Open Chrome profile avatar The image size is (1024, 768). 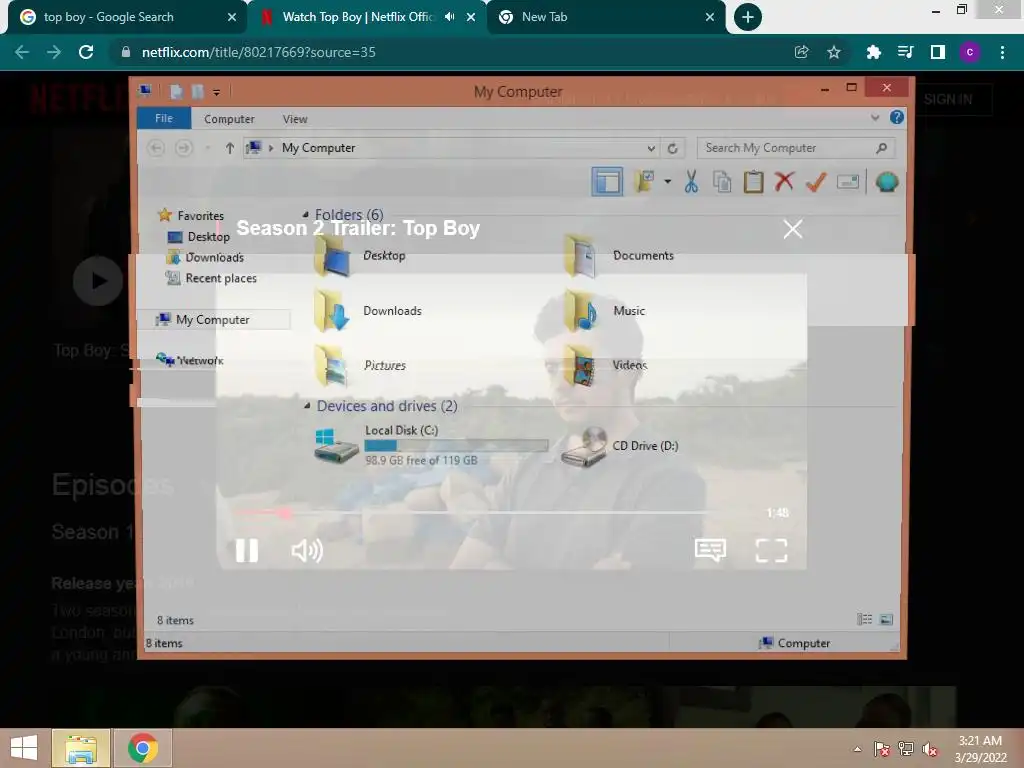(970, 52)
